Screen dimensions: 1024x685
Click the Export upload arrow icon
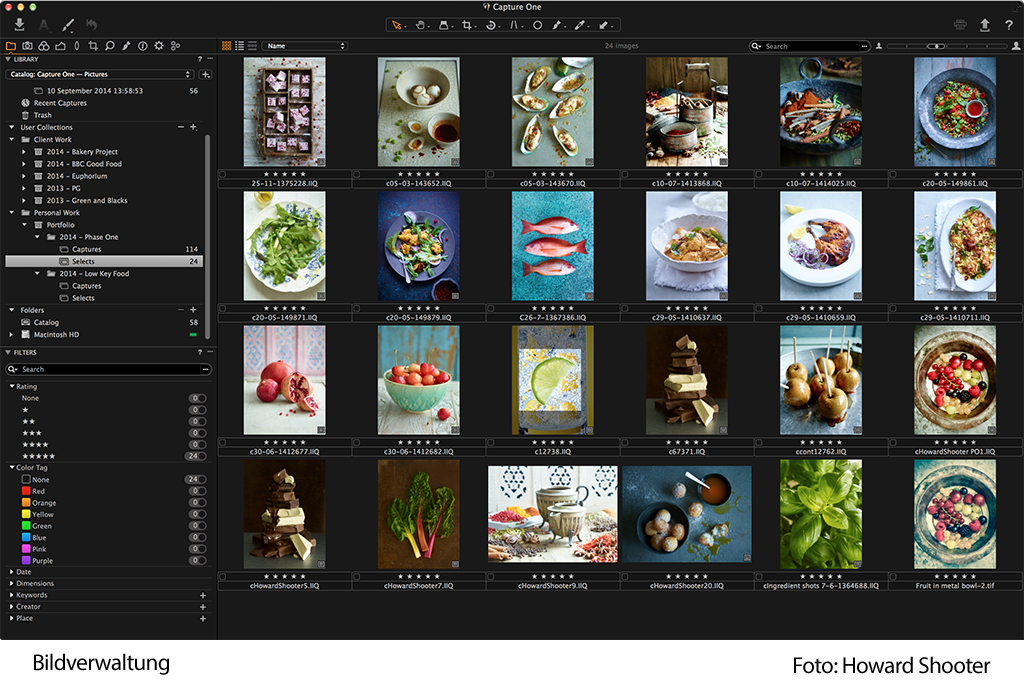(x=984, y=25)
